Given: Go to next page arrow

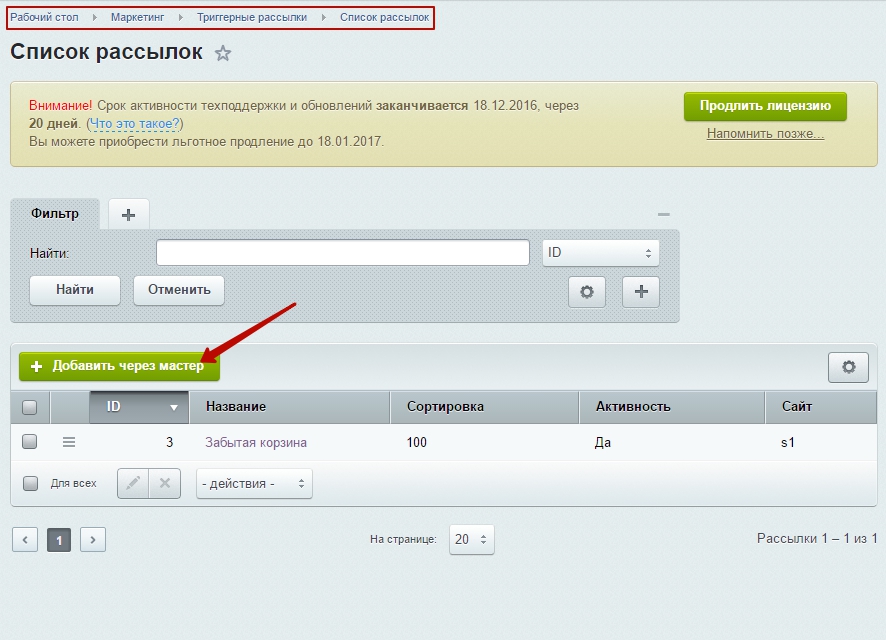Looking at the screenshot, I should [93, 539].
